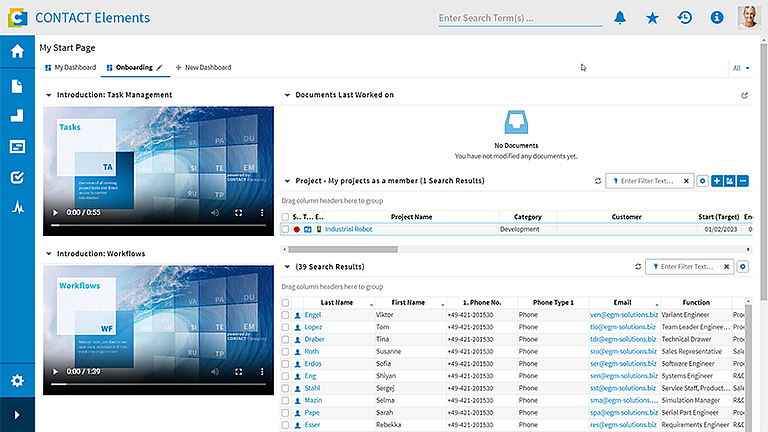
Task: Open more options on Tasks video
Action: point(262,213)
